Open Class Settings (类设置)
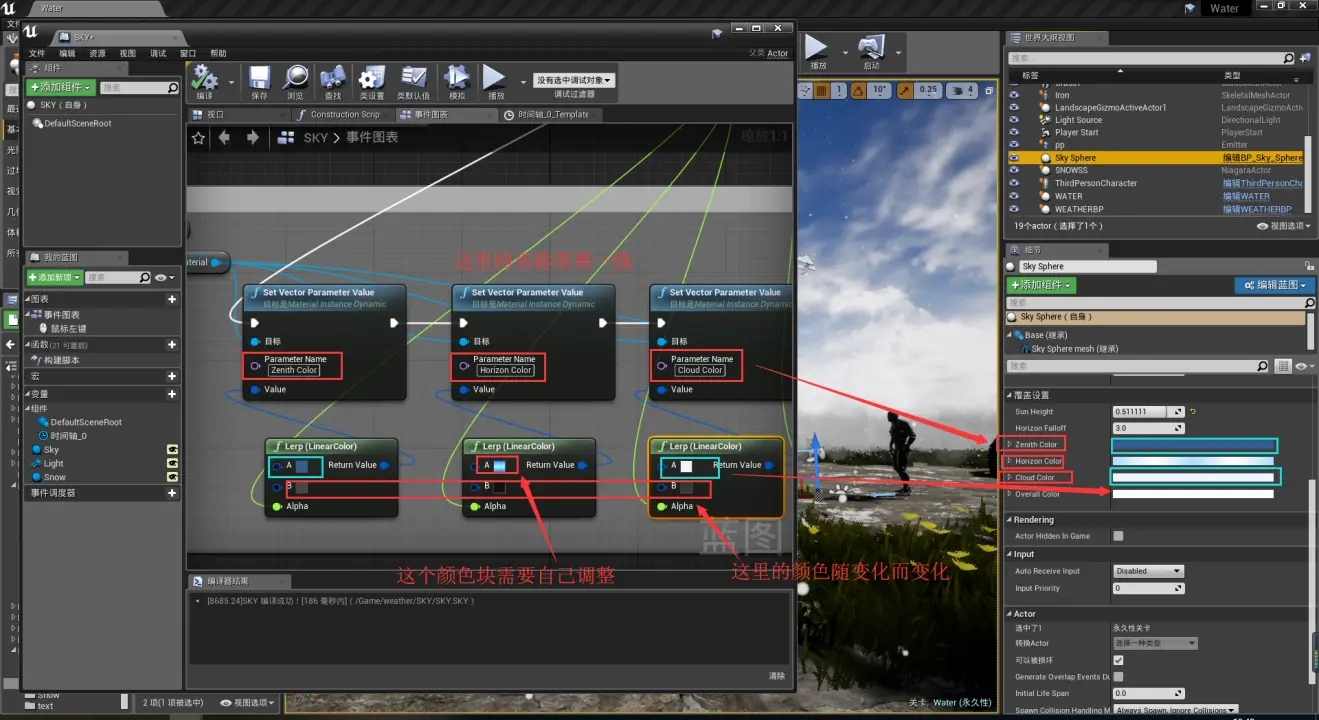Viewport: 1319px width, 720px height. 371,80
